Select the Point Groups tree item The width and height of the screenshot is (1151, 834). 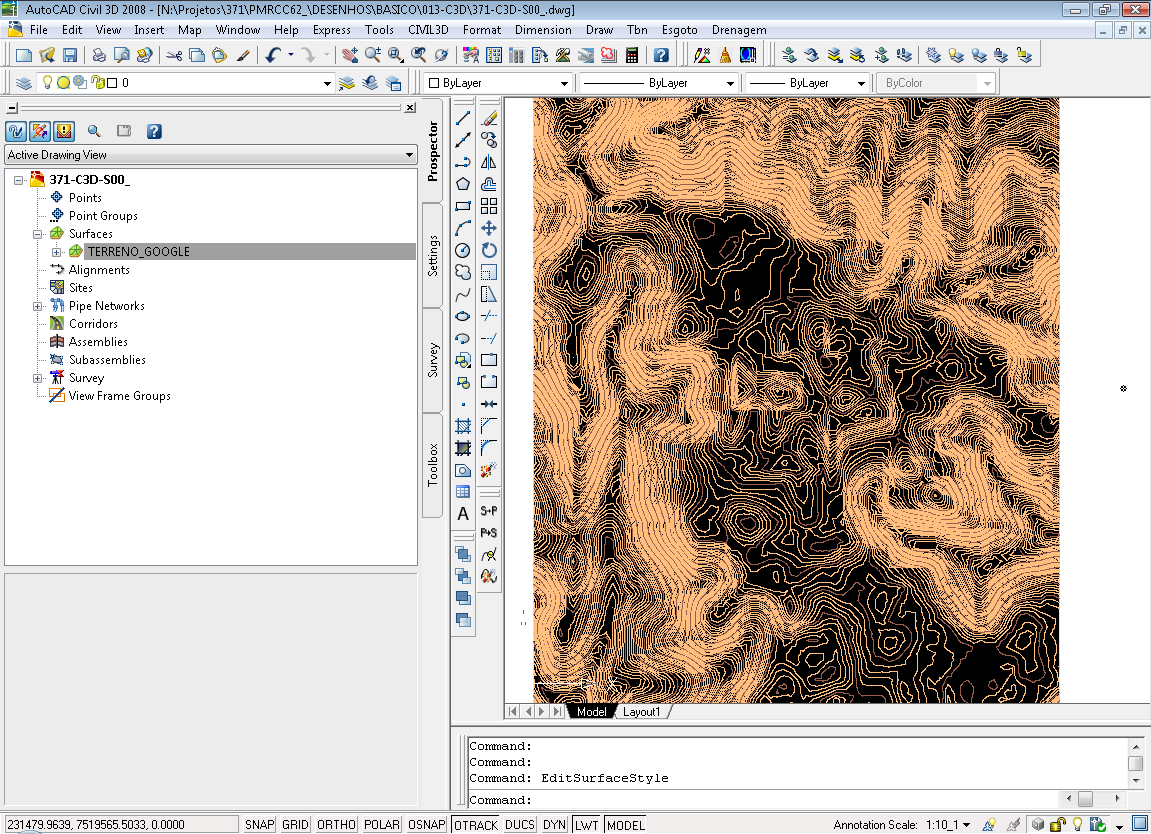[104, 216]
